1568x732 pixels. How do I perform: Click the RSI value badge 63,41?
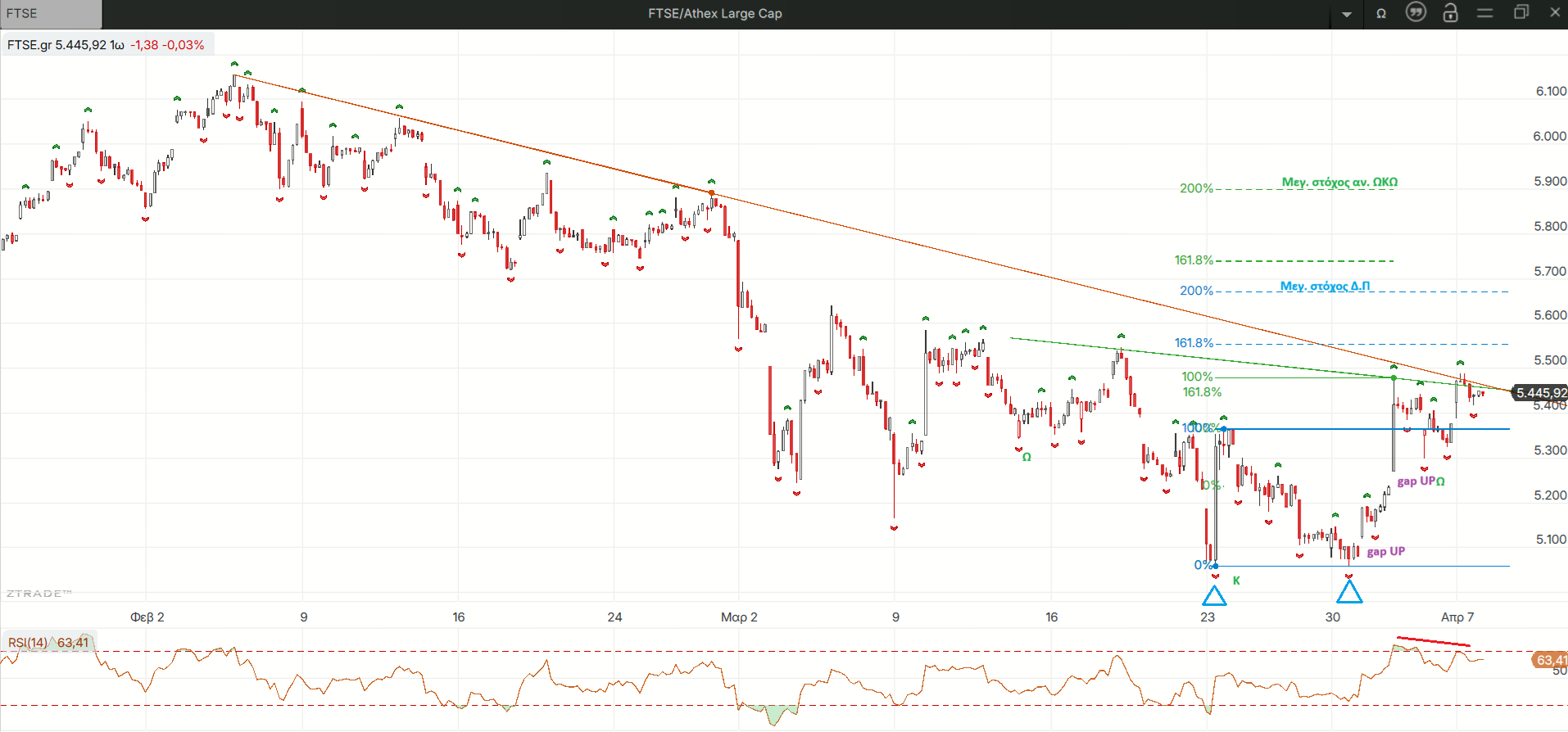1550,660
